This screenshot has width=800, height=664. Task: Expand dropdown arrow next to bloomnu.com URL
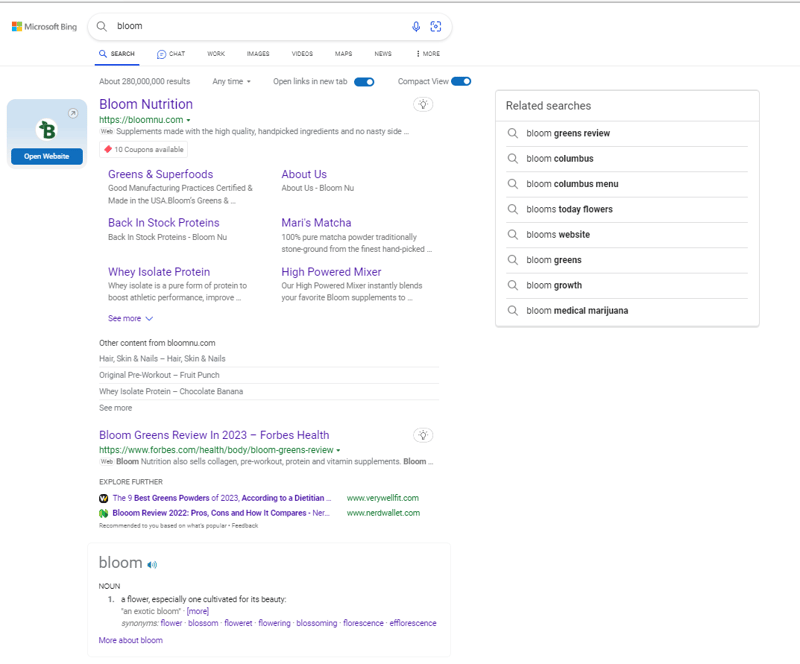point(188,120)
